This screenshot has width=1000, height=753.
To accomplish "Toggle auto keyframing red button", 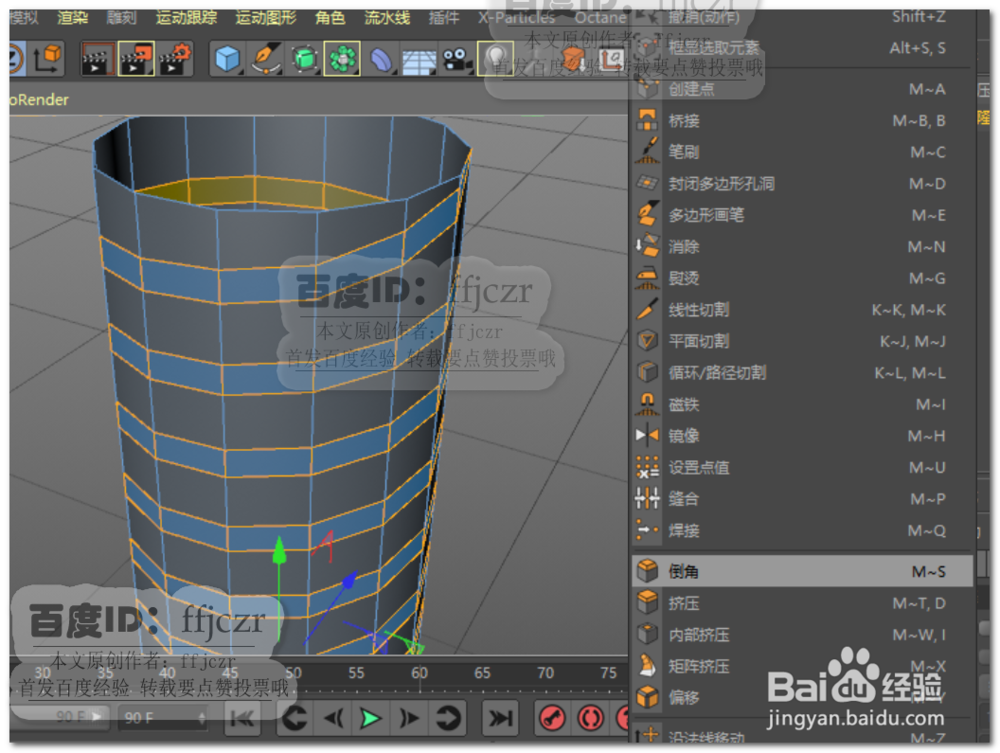I will click(x=591, y=719).
